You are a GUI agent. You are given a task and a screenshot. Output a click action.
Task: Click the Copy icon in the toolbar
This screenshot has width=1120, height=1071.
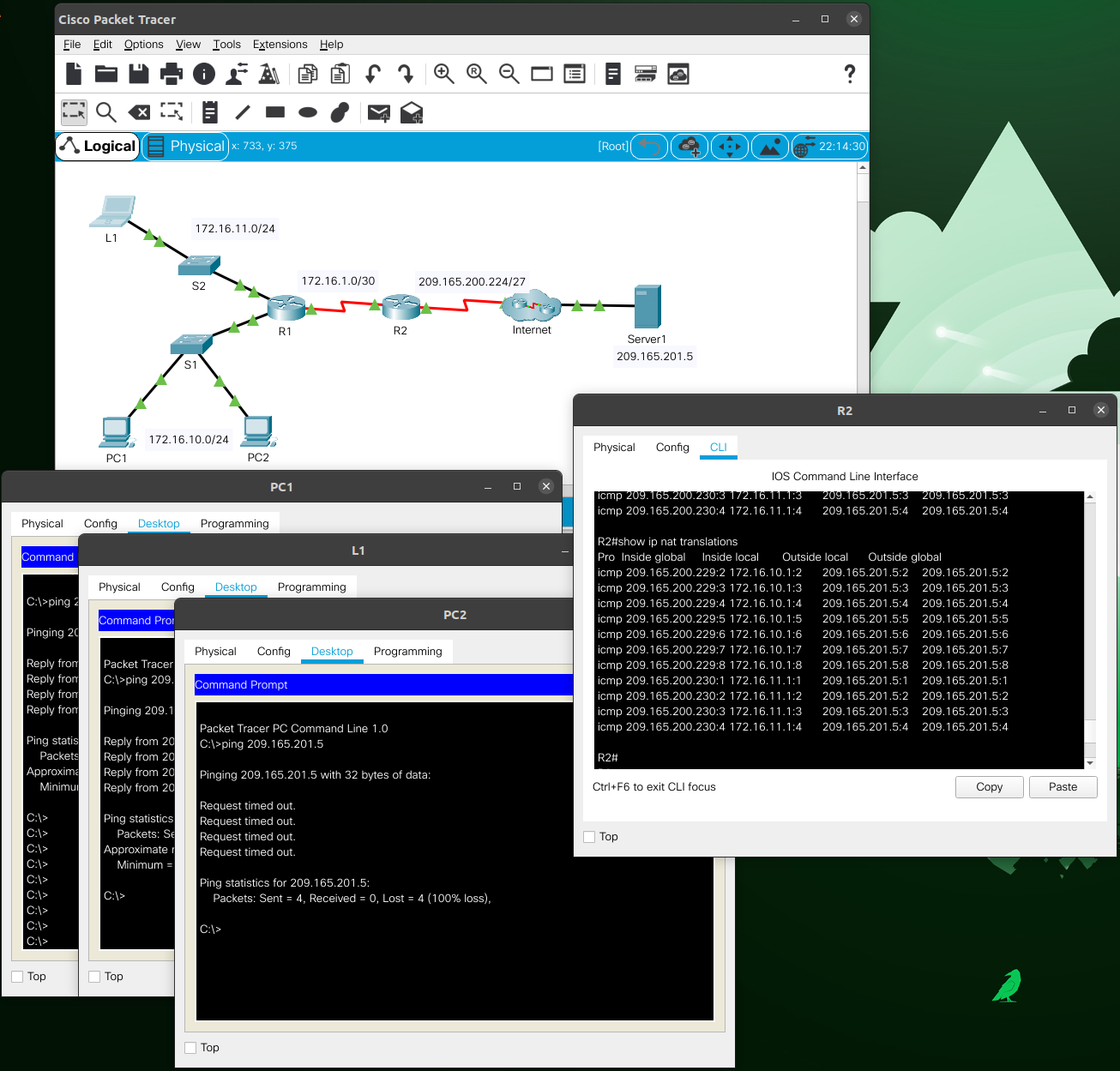pos(308,74)
